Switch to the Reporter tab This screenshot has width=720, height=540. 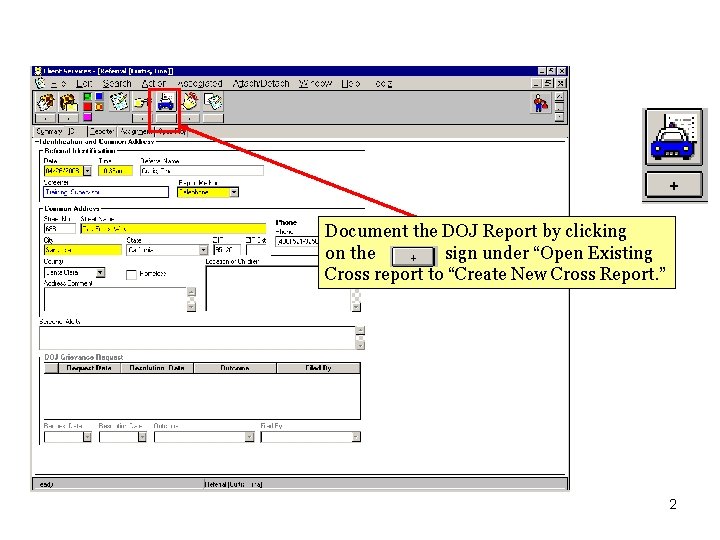coord(101,131)
